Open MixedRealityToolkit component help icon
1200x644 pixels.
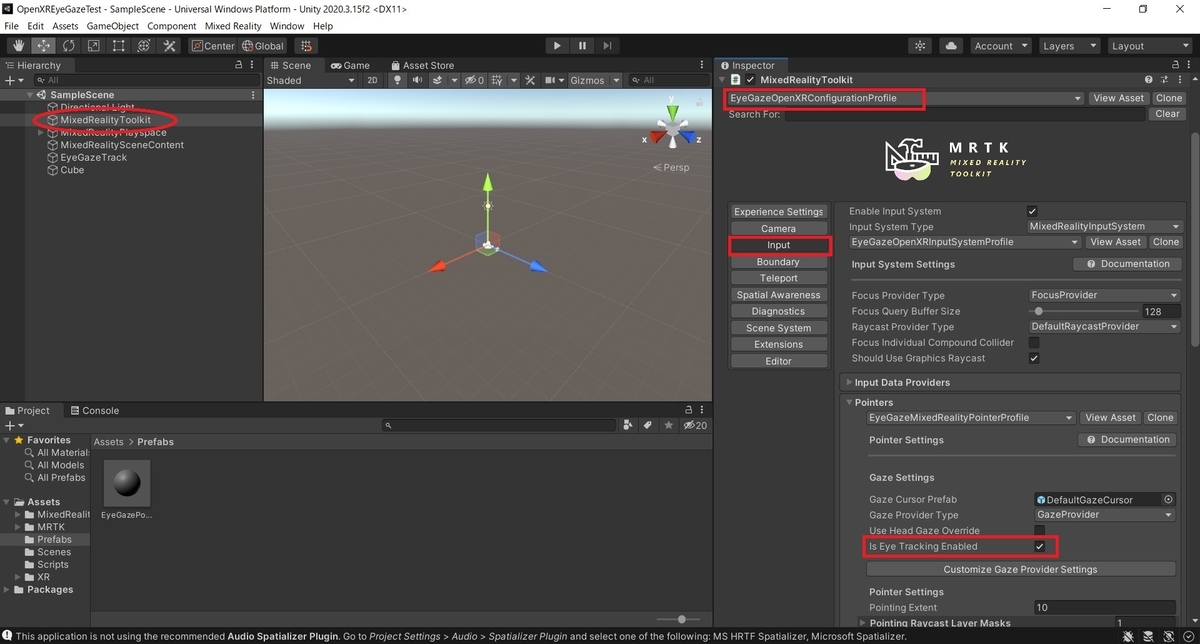click(1149, 80)
